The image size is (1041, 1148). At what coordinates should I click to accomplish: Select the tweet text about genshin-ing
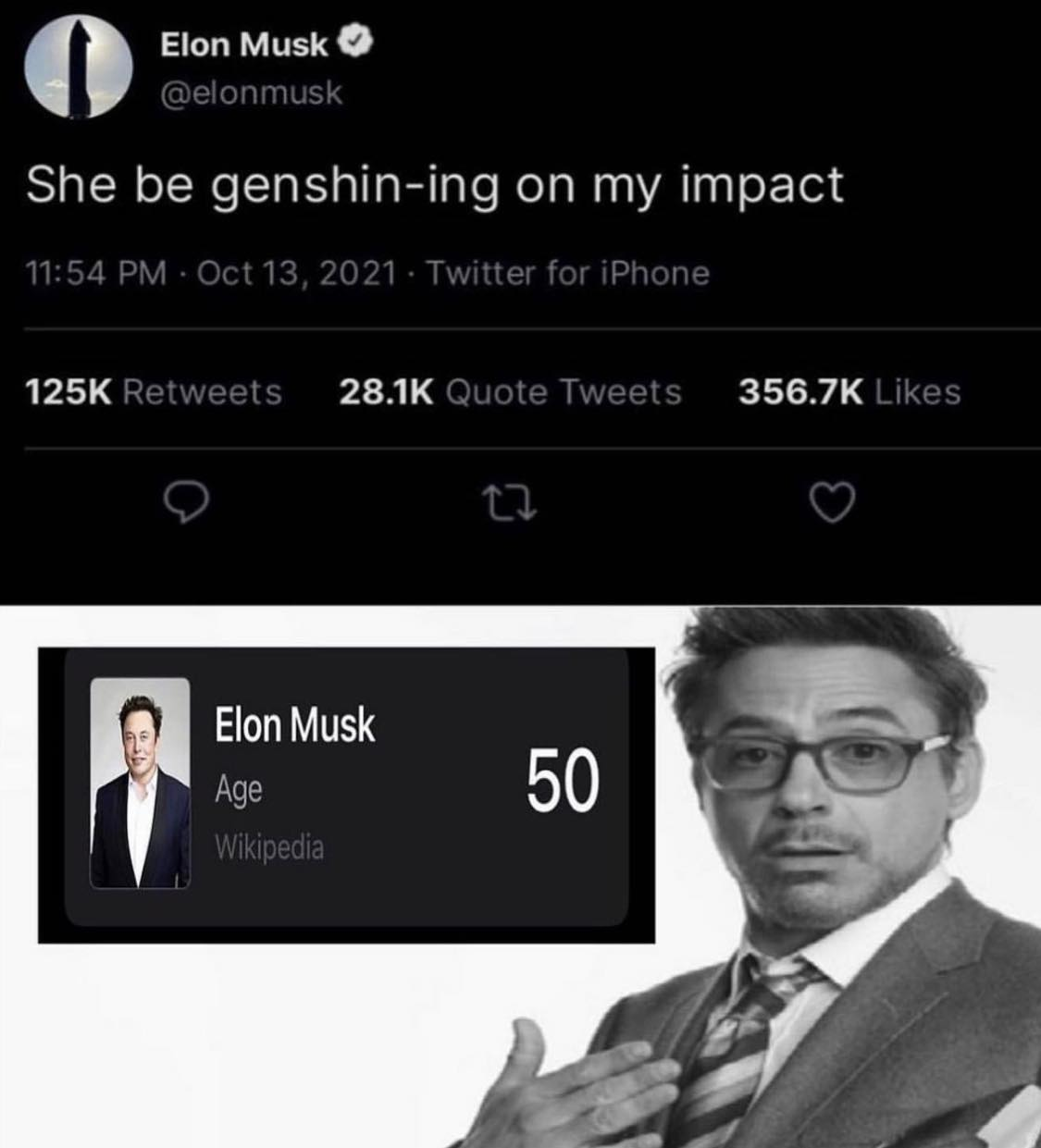435,186
